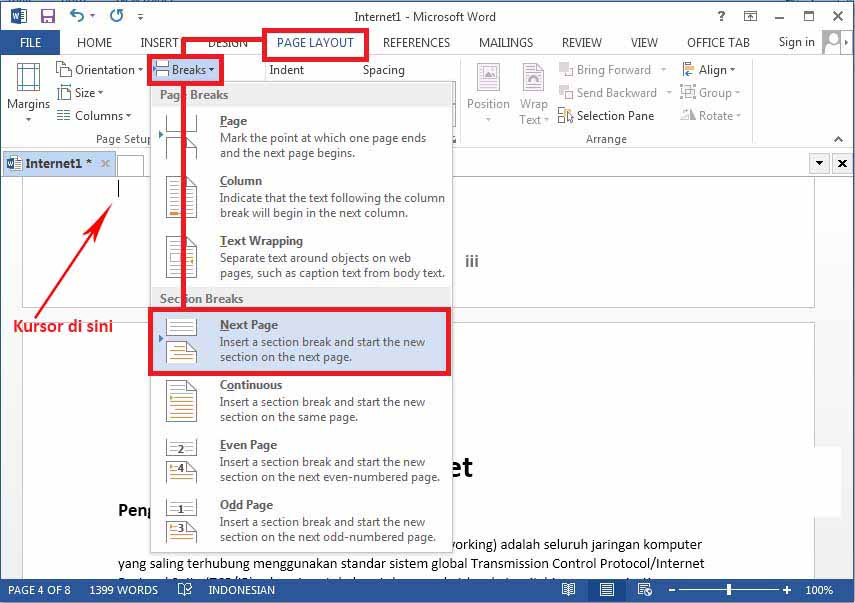
Task: Choose Column break option
Action: (301, 197)
